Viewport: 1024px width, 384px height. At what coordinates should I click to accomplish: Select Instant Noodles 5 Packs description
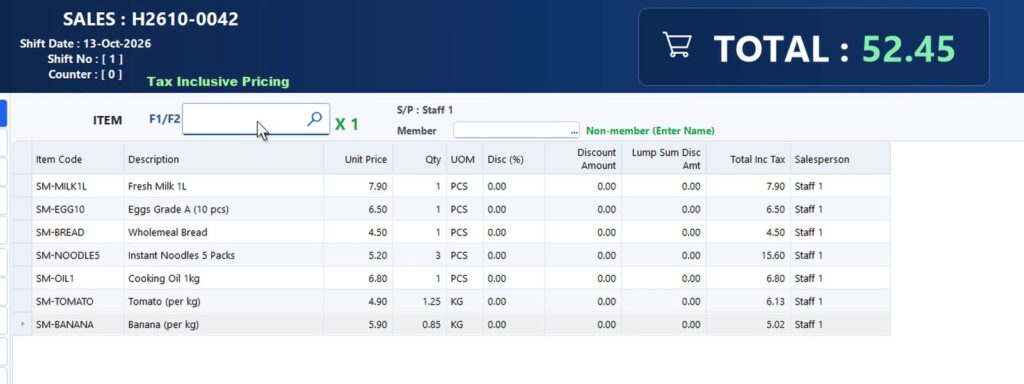coord(223,255)
